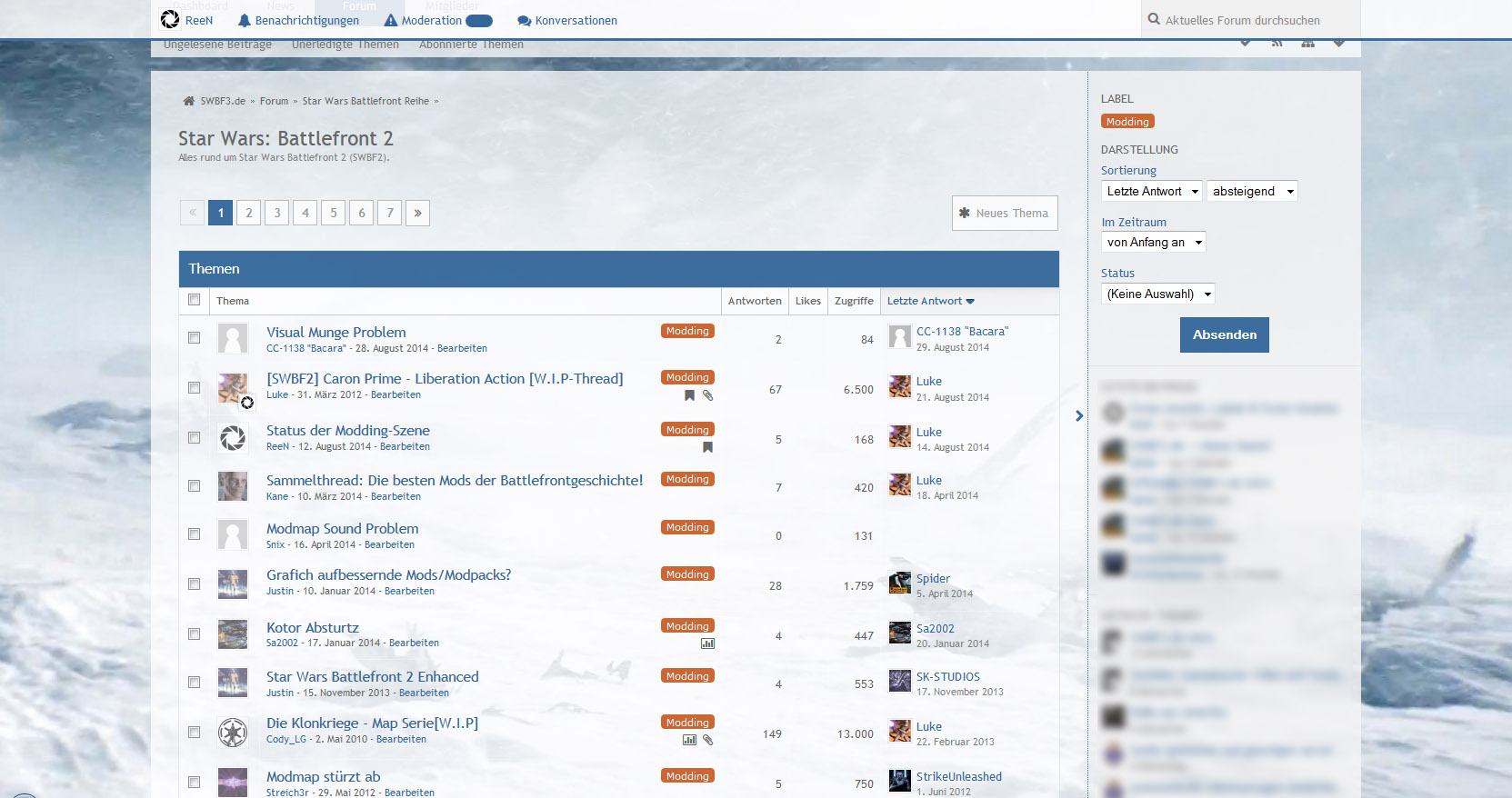Click the Modding tag on Modmap stürzt ab
The image size is (1512, 798).
[687, 776]
